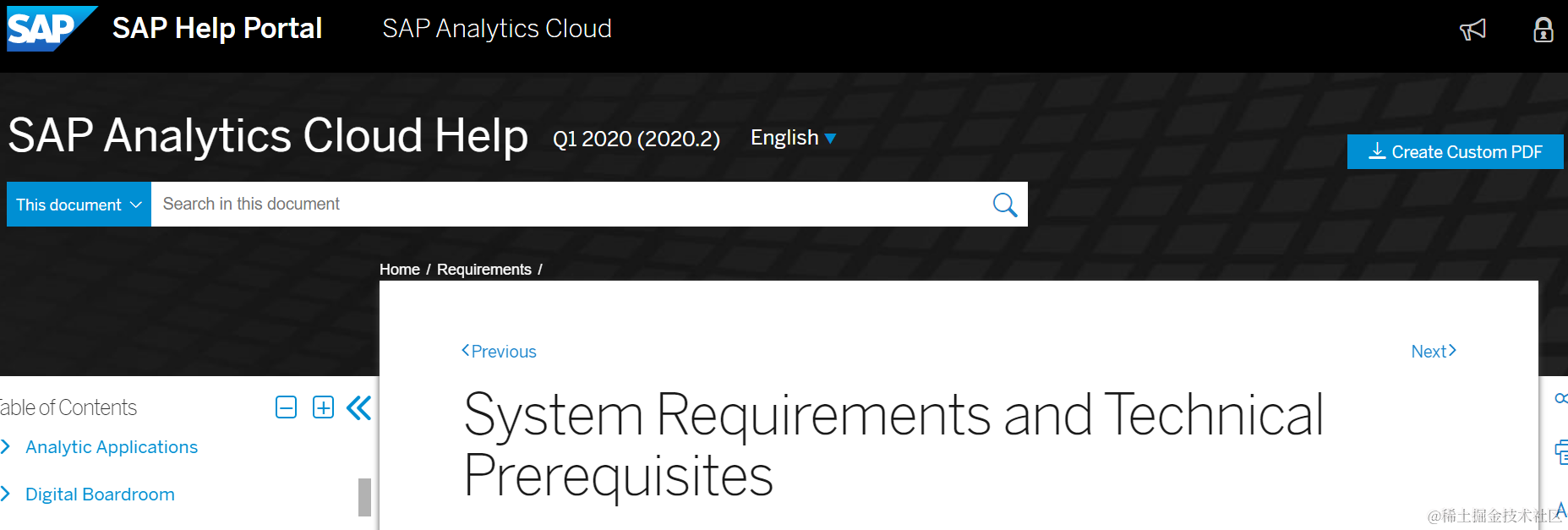
Task: Open Analytic Applications topic
Action: coord(112,447)
